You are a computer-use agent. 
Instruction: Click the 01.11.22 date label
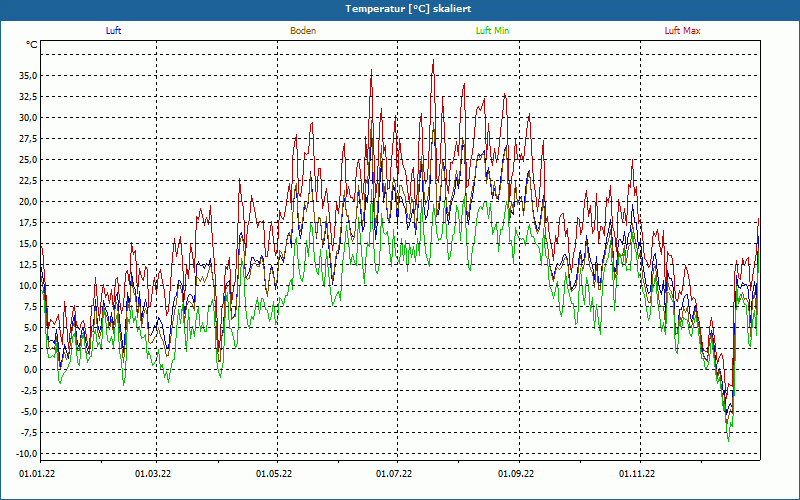[x=637, y=474]
